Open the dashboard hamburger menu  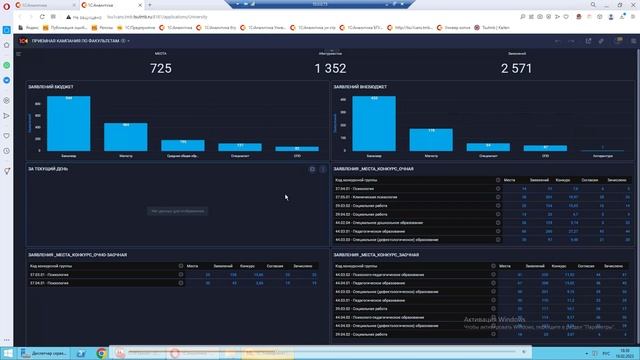(x=18, y=54)
